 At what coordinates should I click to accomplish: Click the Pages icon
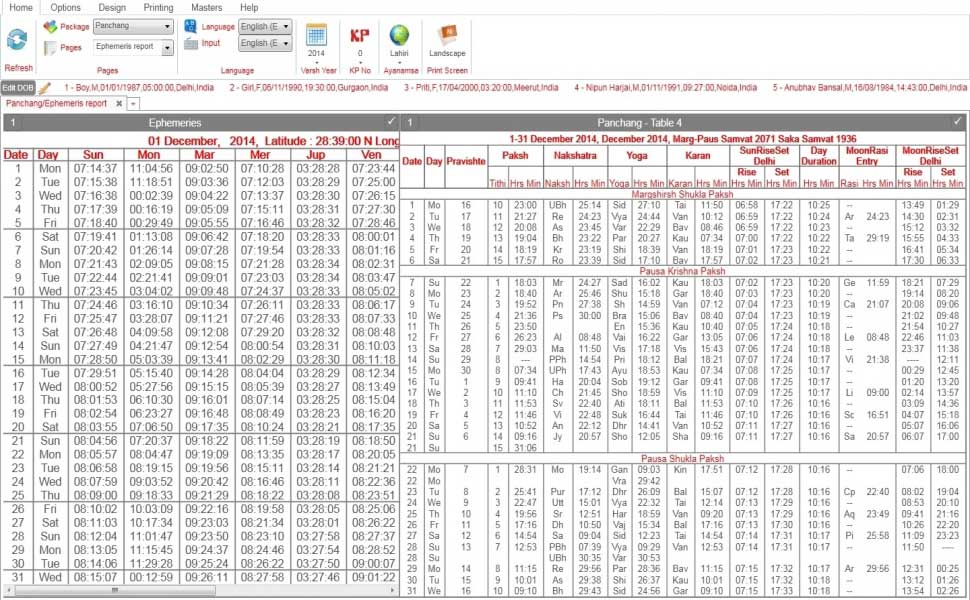coord(50,48)
